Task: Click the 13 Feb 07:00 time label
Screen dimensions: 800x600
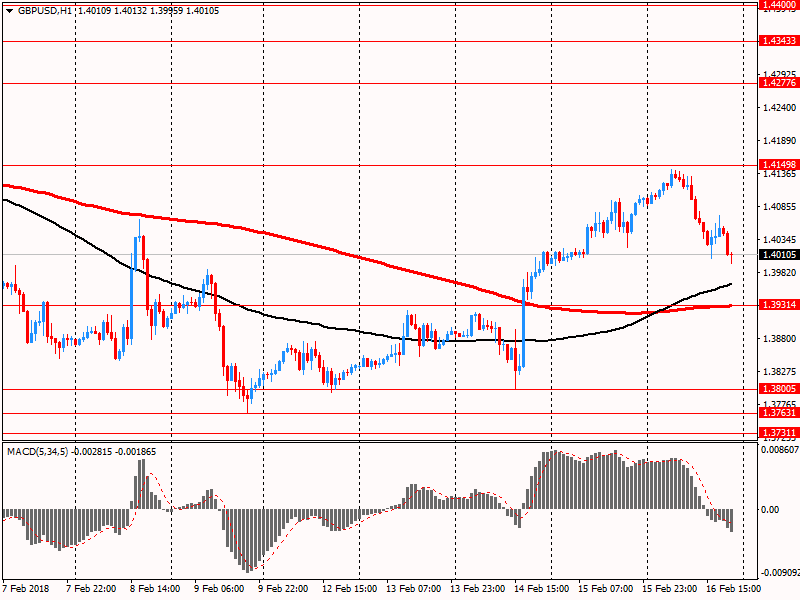Action: (413, 589)
